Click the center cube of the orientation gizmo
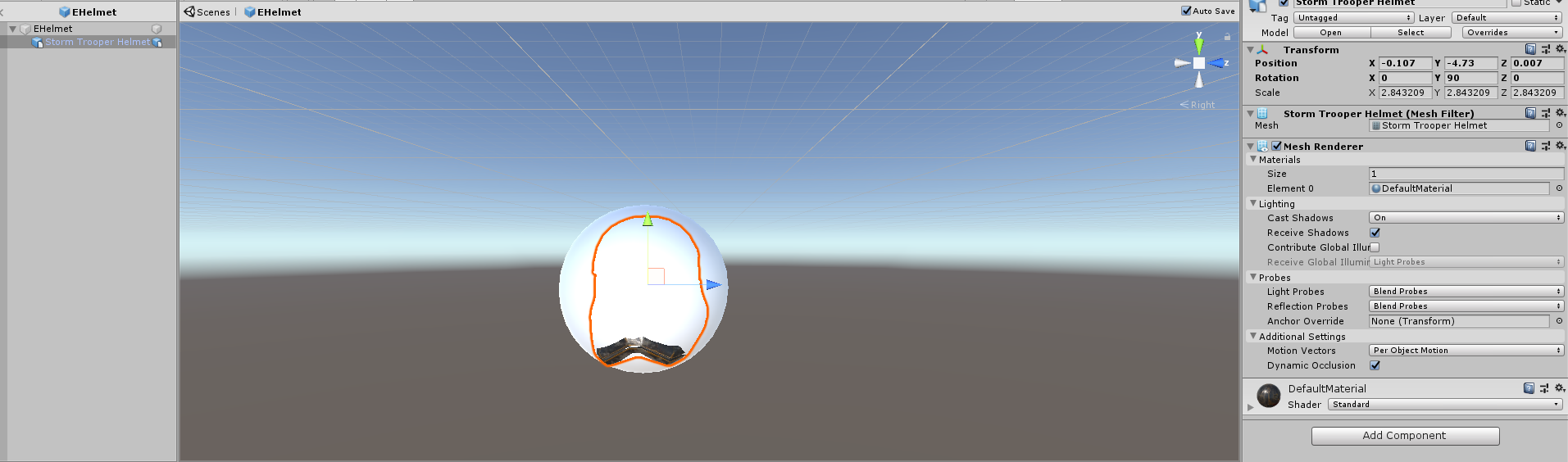Screen dimensions: 1568x462 (1199, 63)
